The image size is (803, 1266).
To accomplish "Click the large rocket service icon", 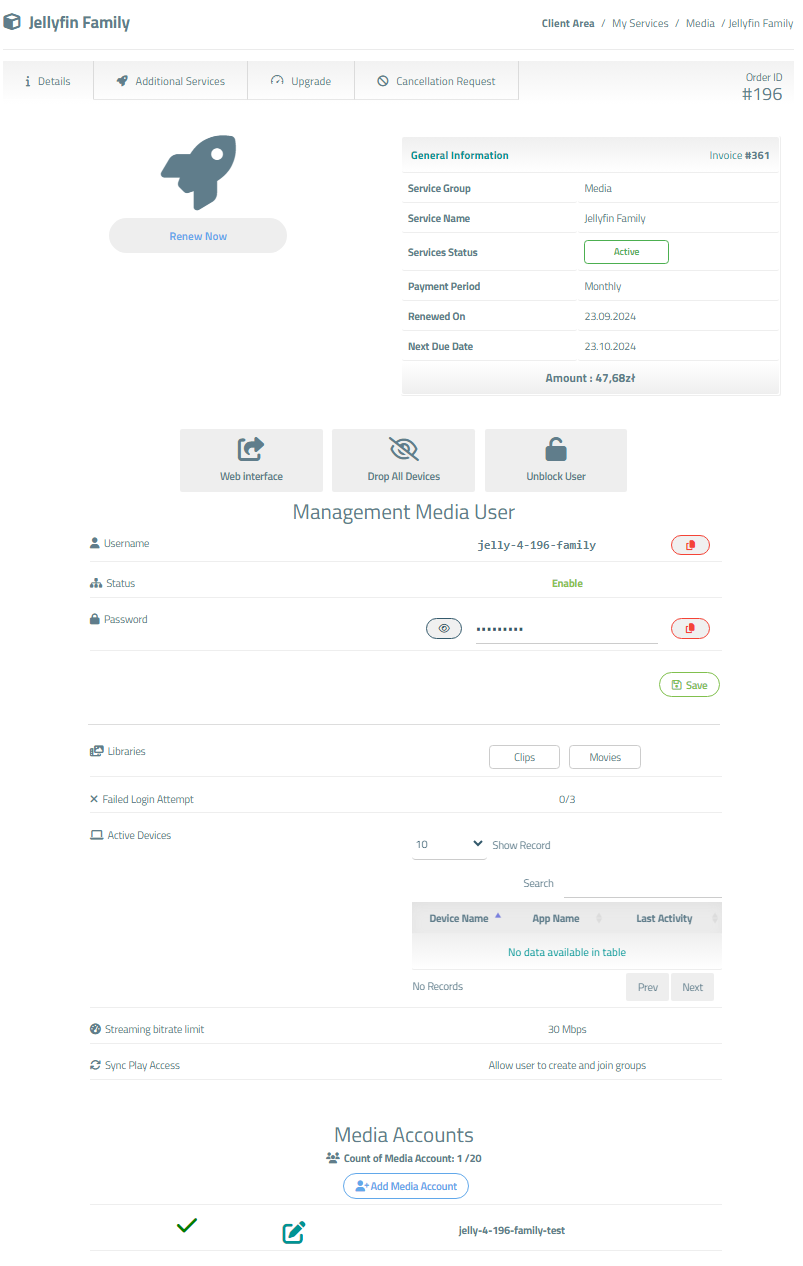I will [x=198, y=172].
